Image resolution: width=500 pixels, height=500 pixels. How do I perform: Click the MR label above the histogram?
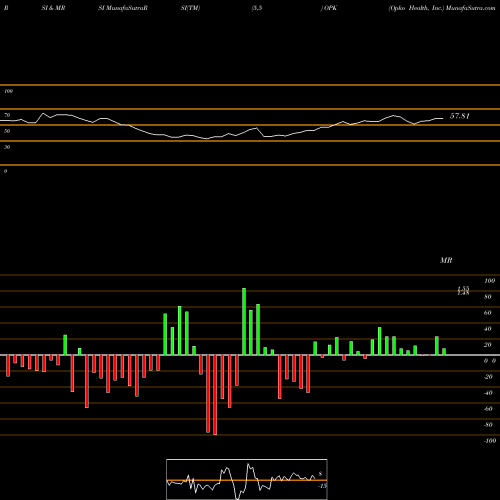446,260
